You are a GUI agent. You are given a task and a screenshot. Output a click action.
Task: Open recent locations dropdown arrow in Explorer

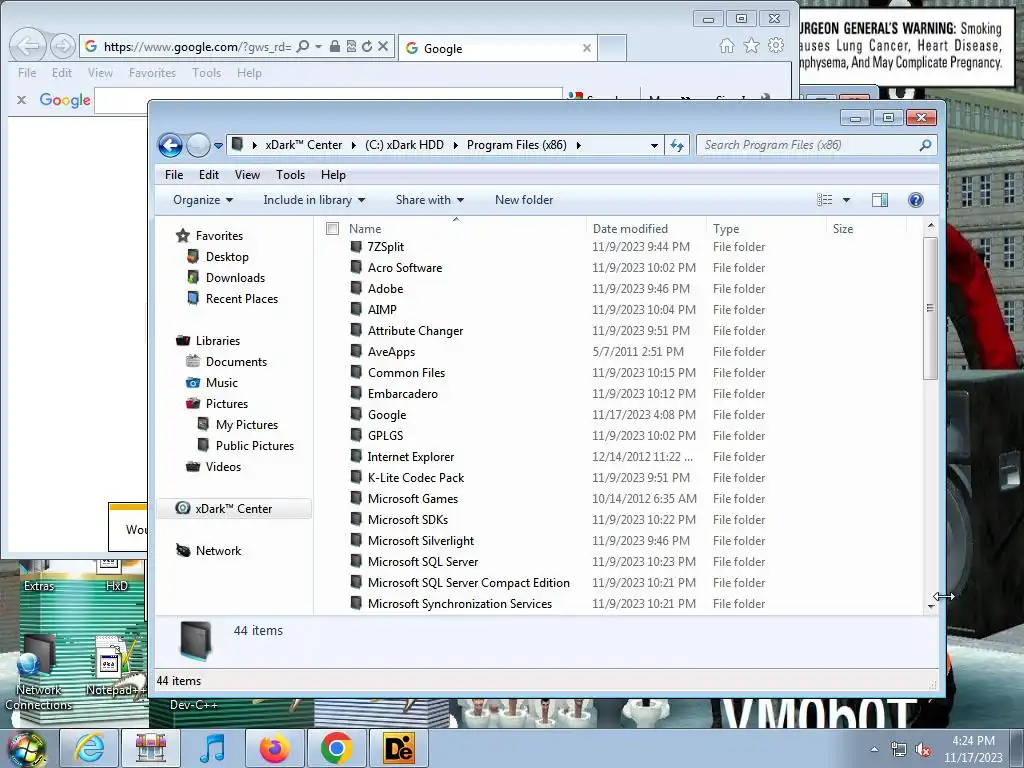tap(218, 146)
